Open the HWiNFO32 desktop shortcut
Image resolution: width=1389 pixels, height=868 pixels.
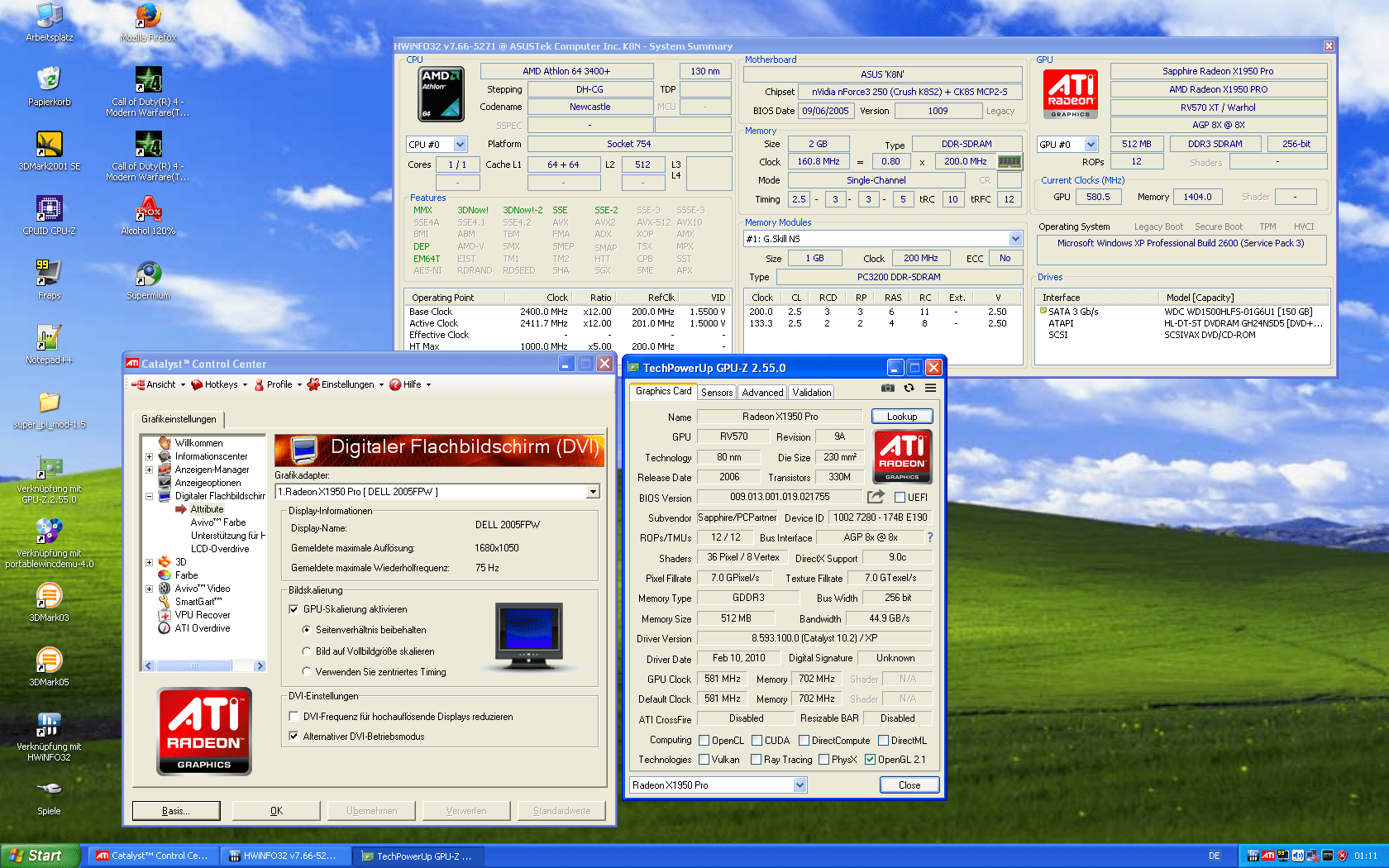pos(50,736)
